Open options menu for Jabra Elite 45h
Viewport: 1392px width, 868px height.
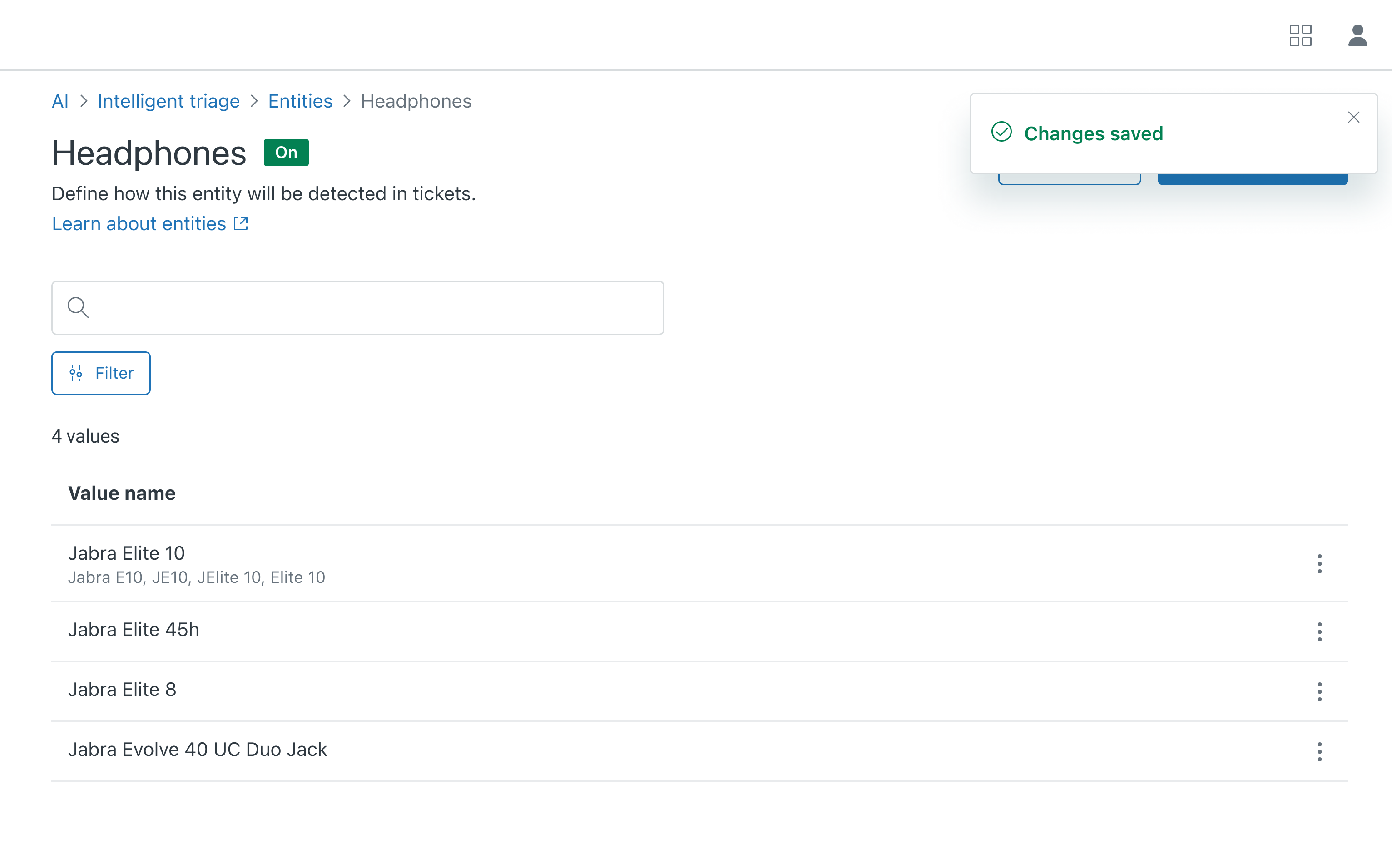click(x=1320, y=631)
